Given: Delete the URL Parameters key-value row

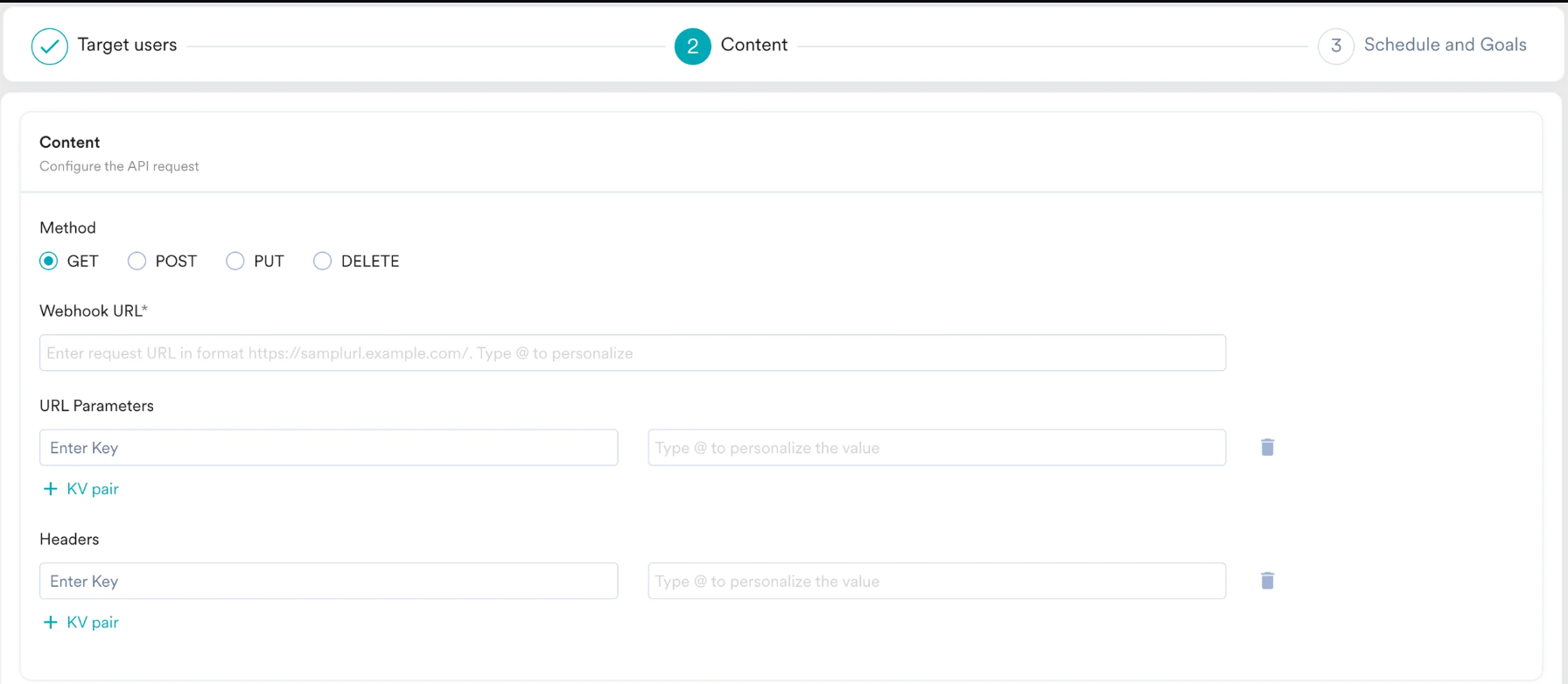Looking at the screenshot, I should pos(1267,447).
